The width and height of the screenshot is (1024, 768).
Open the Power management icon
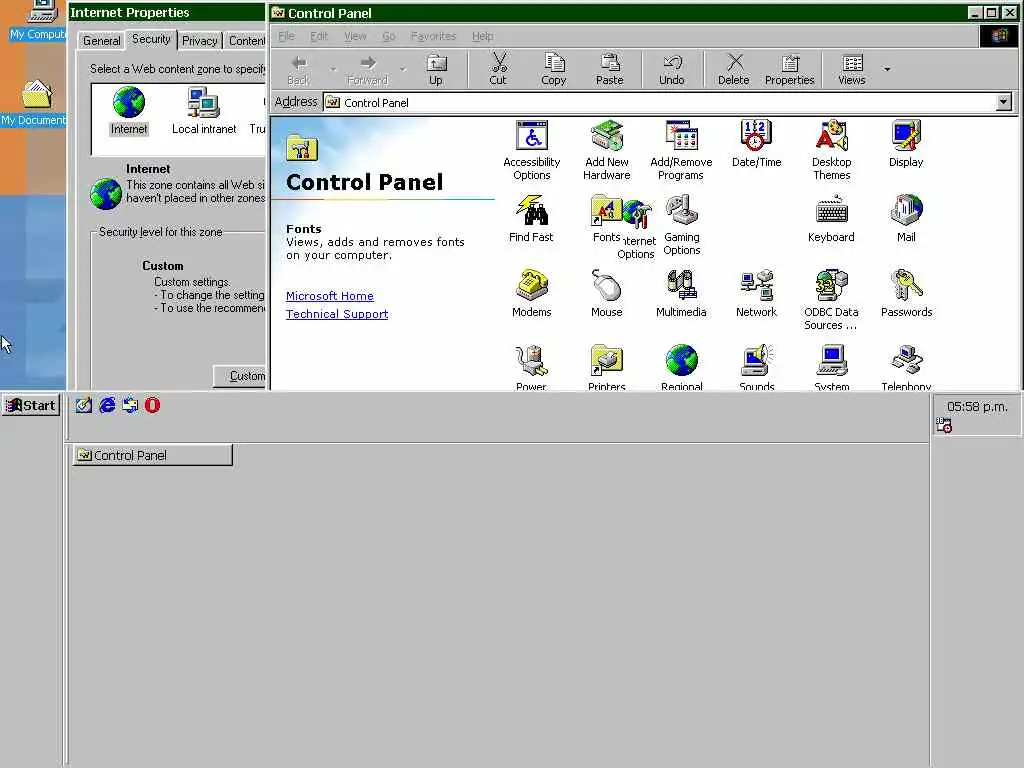[x=531, y=367]
